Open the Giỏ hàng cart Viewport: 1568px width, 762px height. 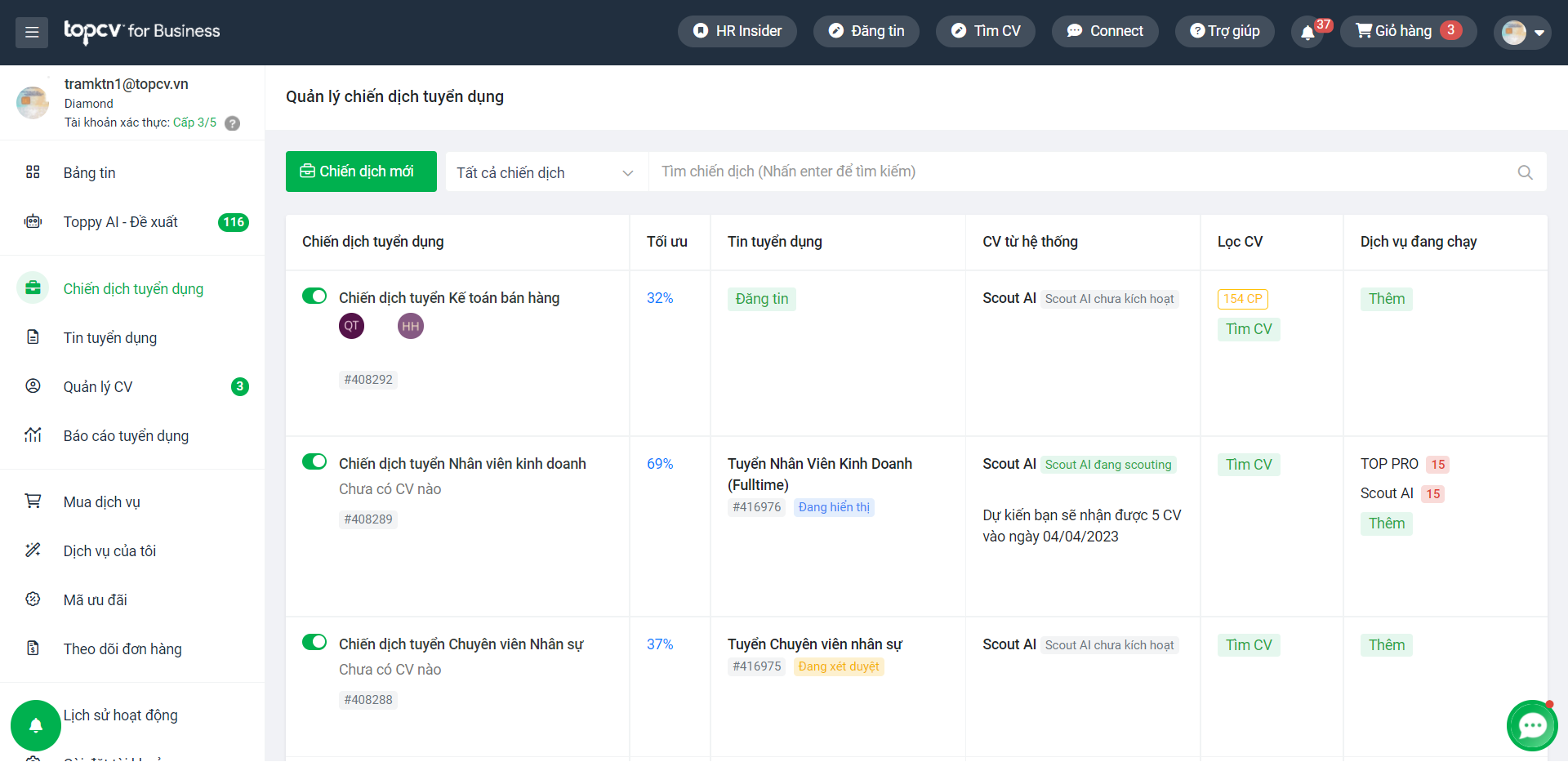(x=1409, y=31)
